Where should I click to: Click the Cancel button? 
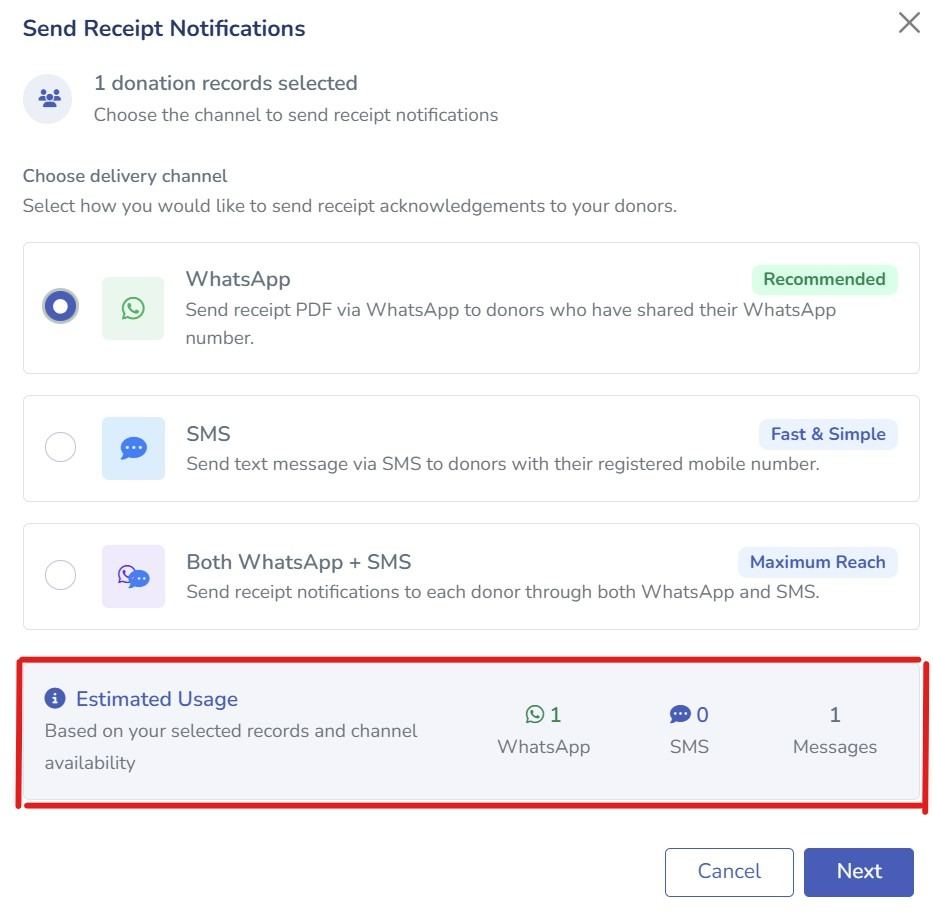pyautogui.click(x=729, y=872)
